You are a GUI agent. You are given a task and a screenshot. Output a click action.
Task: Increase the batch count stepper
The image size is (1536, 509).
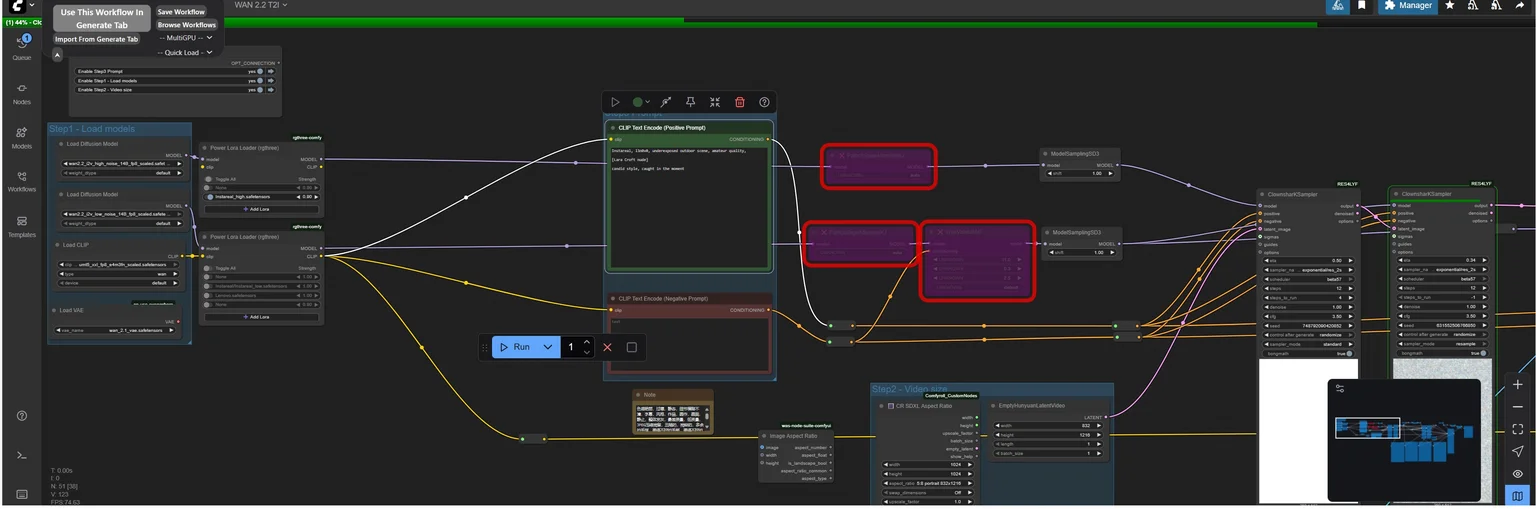click(x=587, y=342)
